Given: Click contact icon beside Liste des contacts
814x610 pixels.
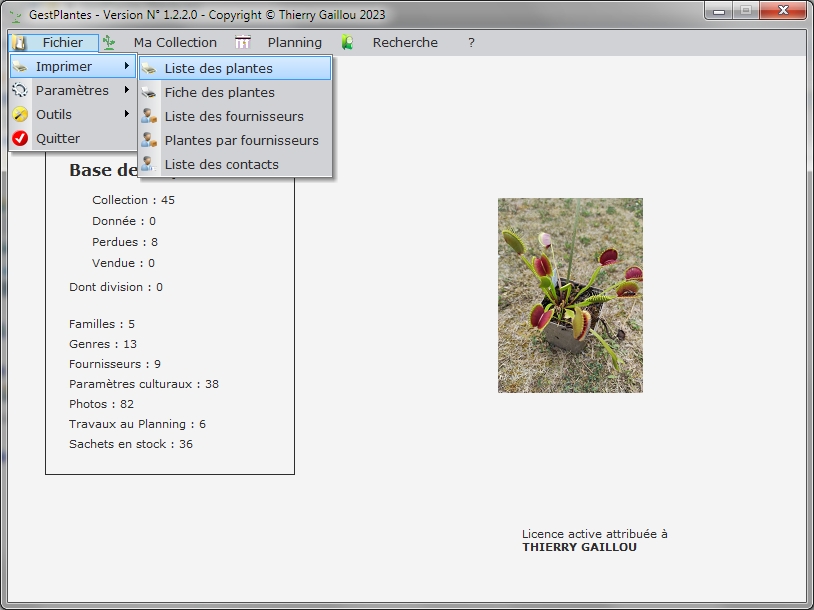Looking at the screenshot, I should click(149, 164).
